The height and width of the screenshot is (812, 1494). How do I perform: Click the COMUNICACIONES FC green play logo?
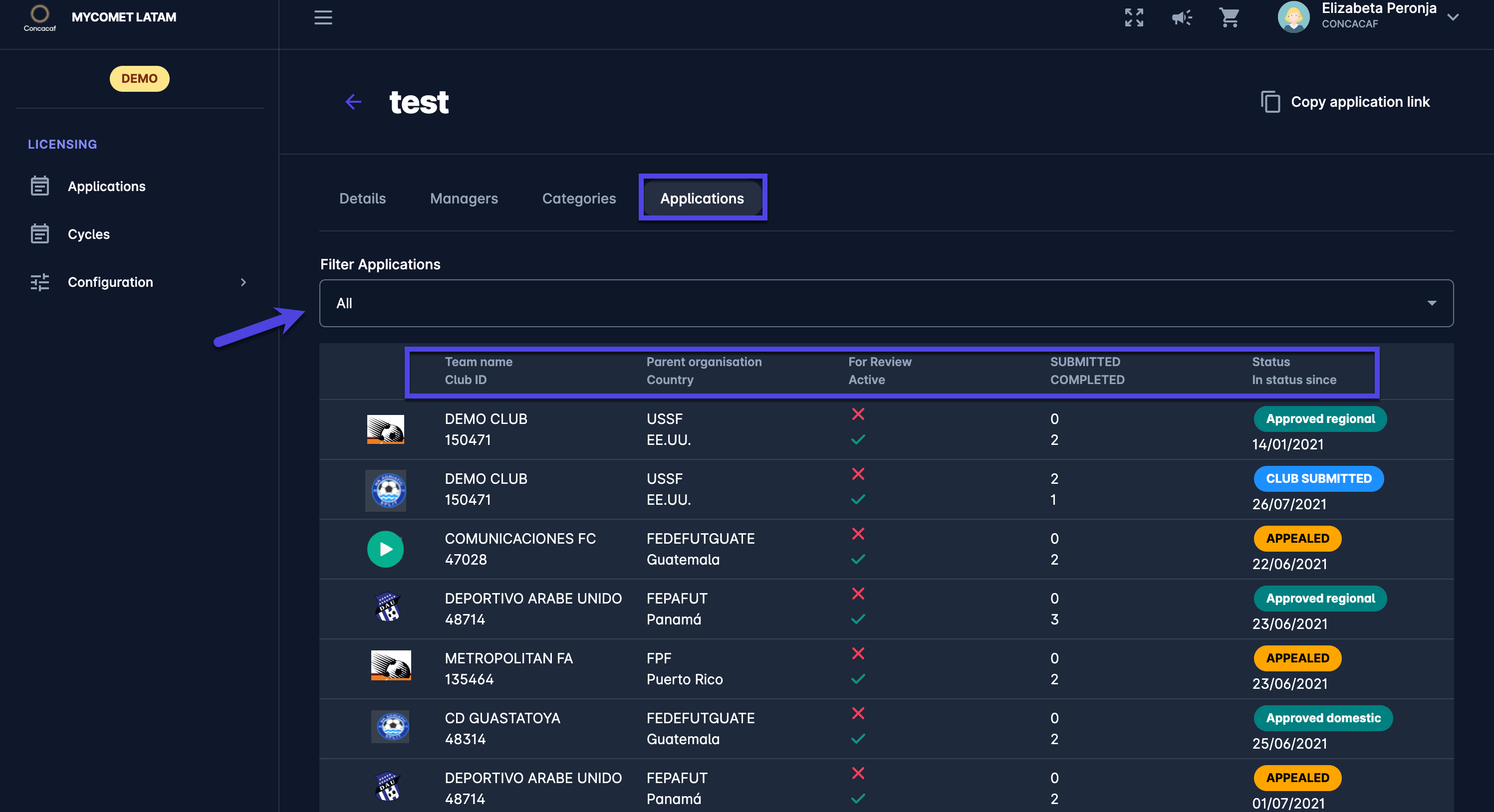(x=385, y=549)
